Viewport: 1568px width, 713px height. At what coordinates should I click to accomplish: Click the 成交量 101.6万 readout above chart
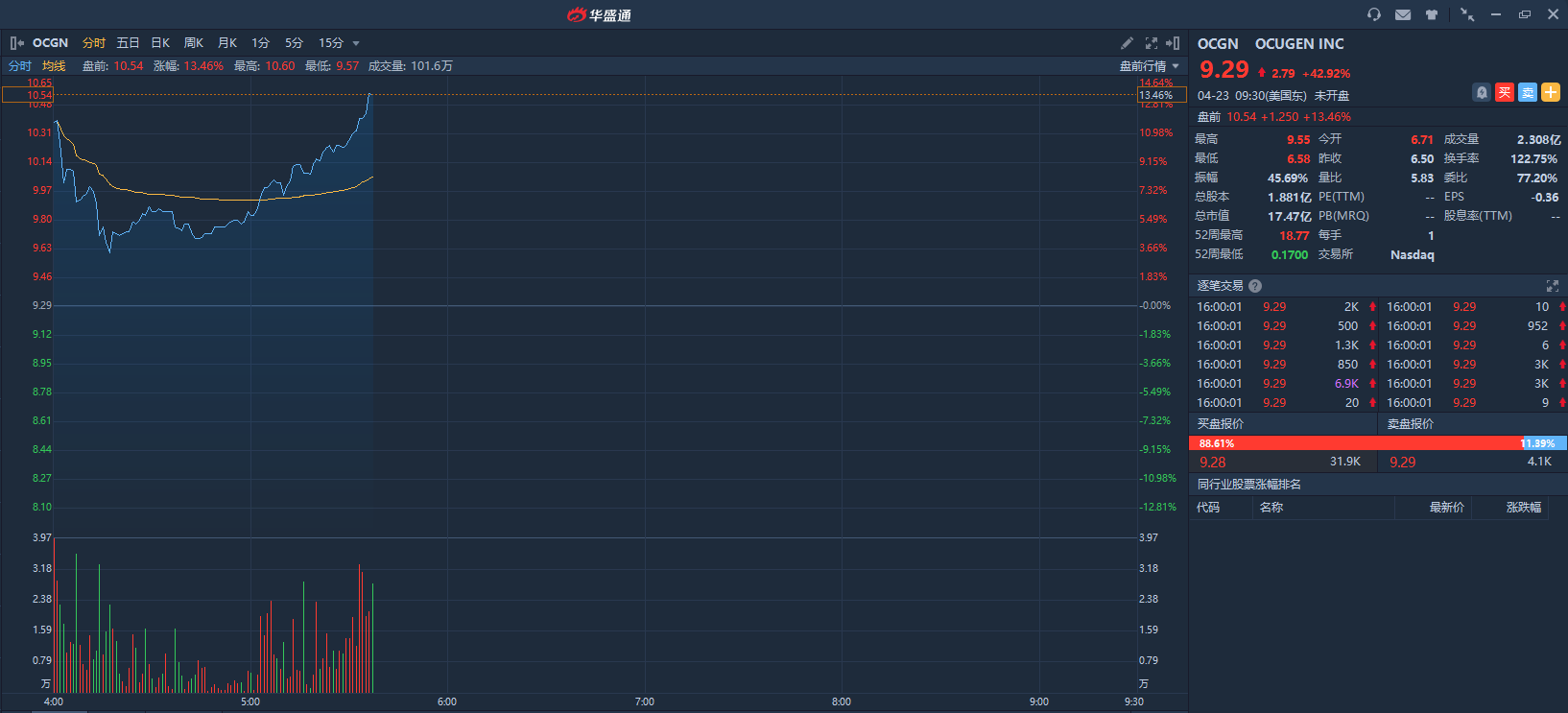pos(411,66)
